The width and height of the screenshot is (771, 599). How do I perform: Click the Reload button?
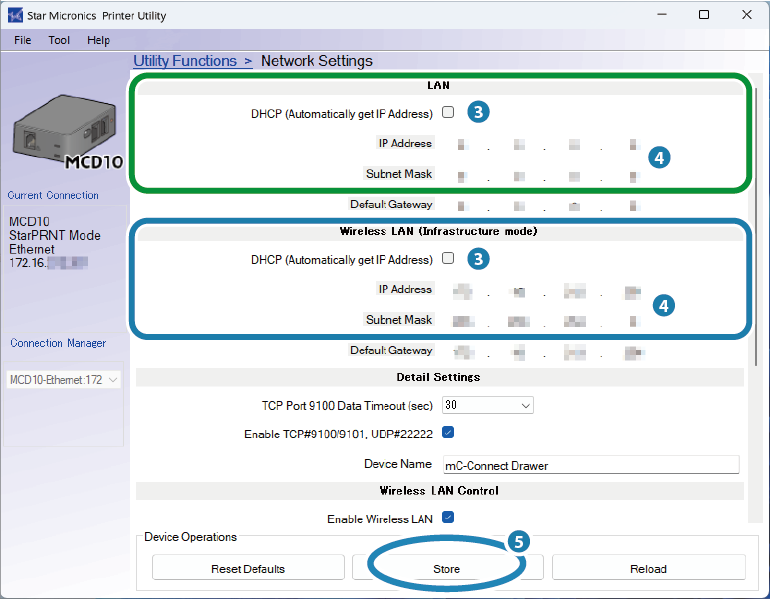[648, 568]
